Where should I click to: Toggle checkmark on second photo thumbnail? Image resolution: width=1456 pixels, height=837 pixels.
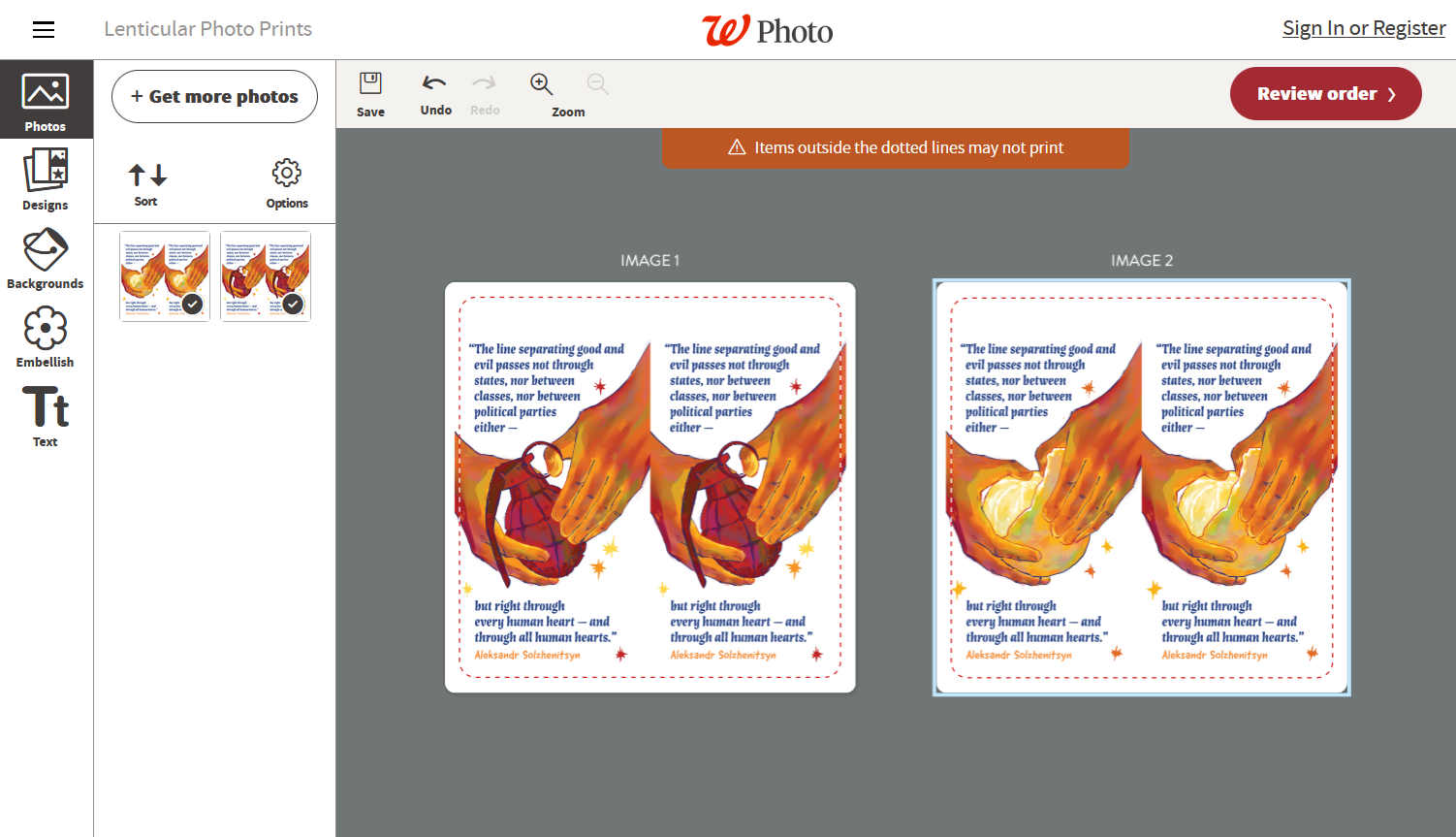click(x=293, y=304)
